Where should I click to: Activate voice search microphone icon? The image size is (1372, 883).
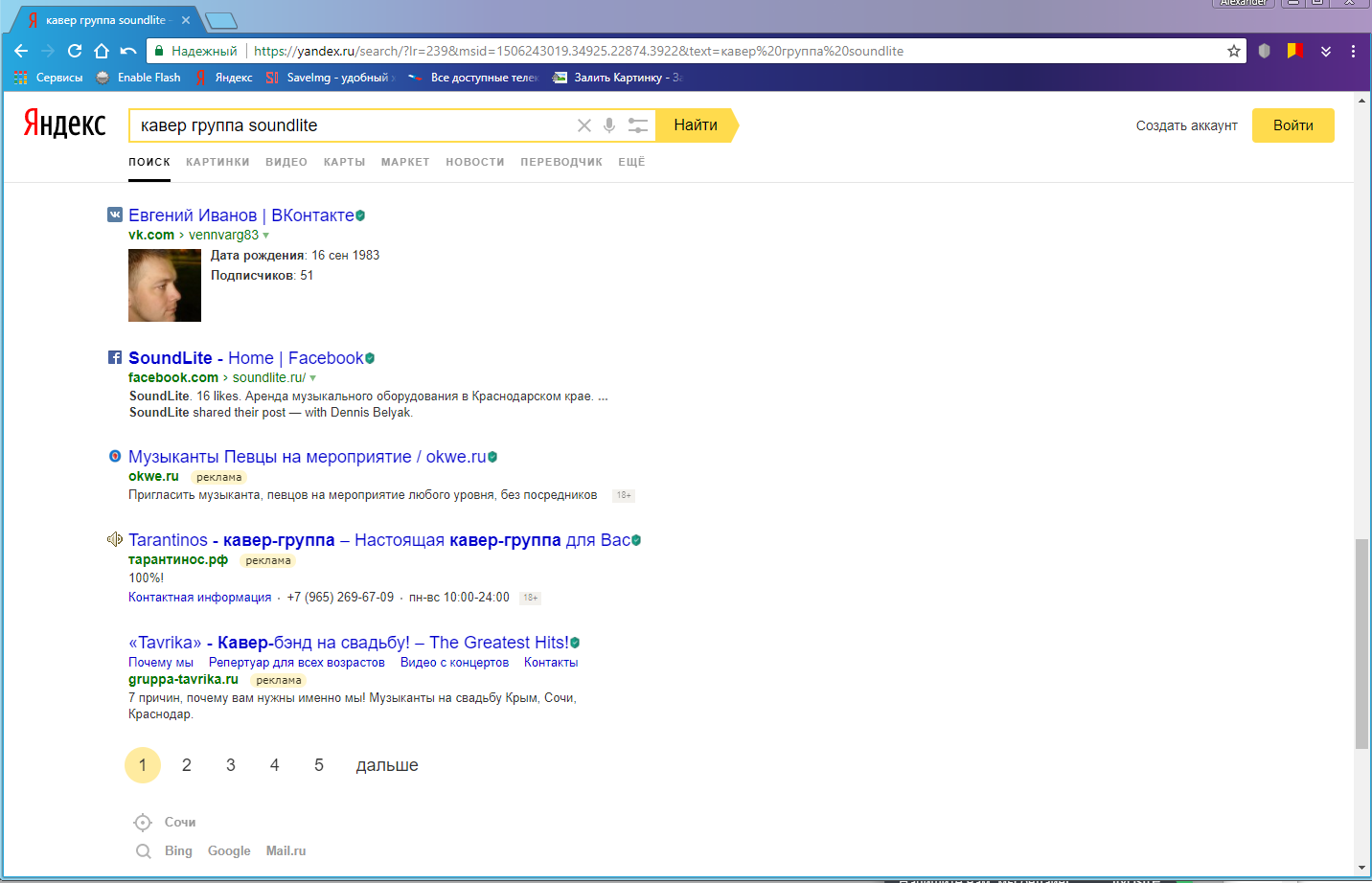609,125
